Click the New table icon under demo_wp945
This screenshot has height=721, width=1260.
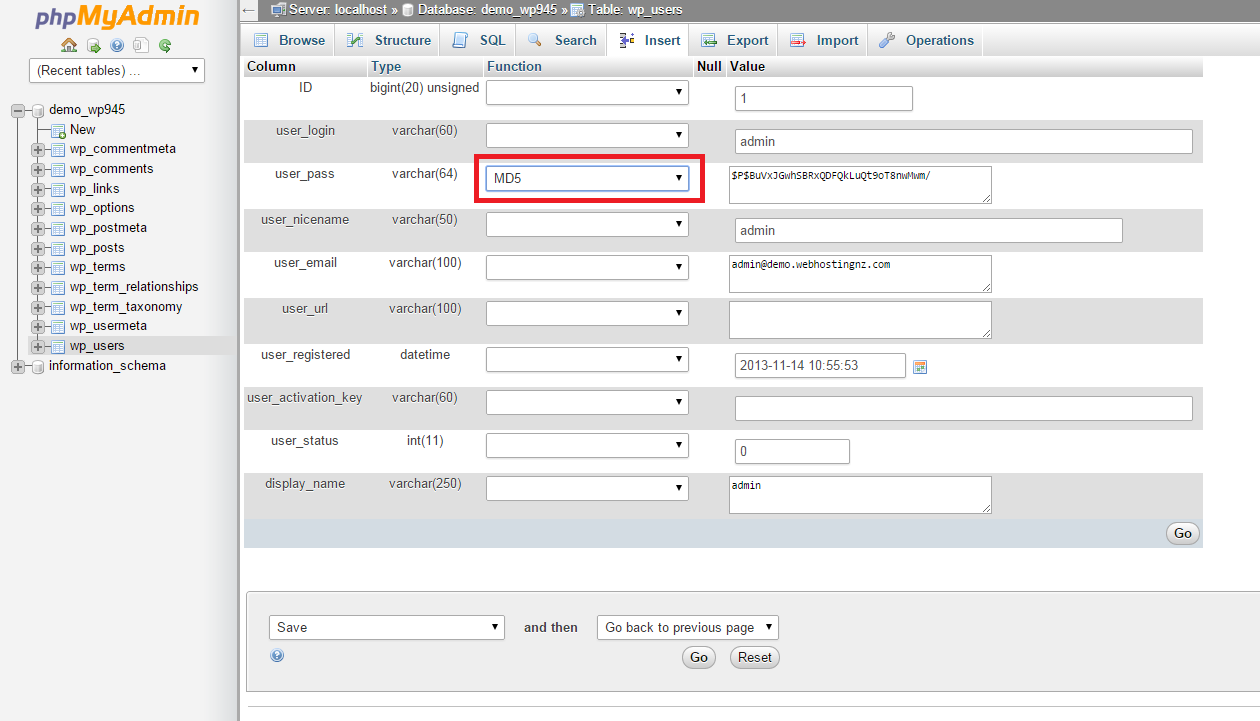(x=58, y=130)
